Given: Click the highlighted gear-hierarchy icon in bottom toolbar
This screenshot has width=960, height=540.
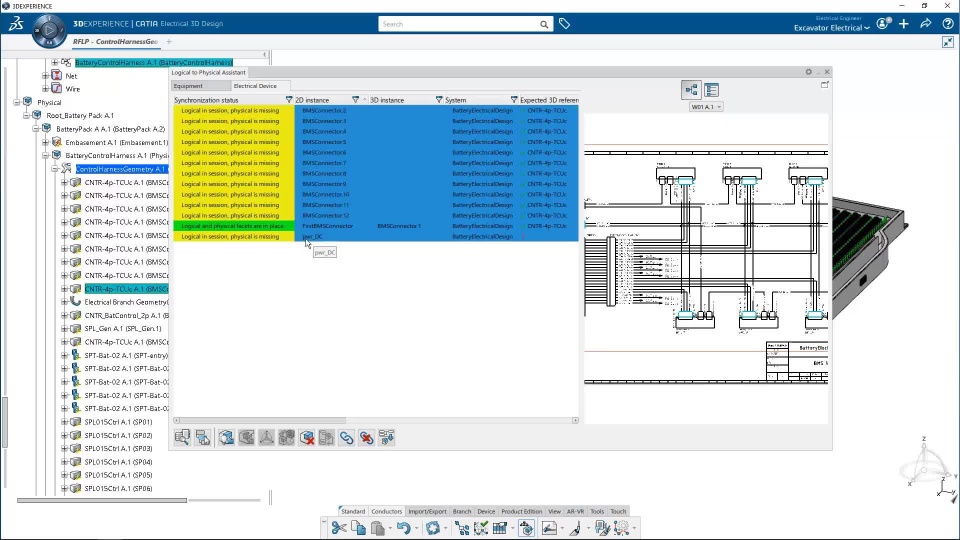Looking at the screenshot, I should pos(526,528).
